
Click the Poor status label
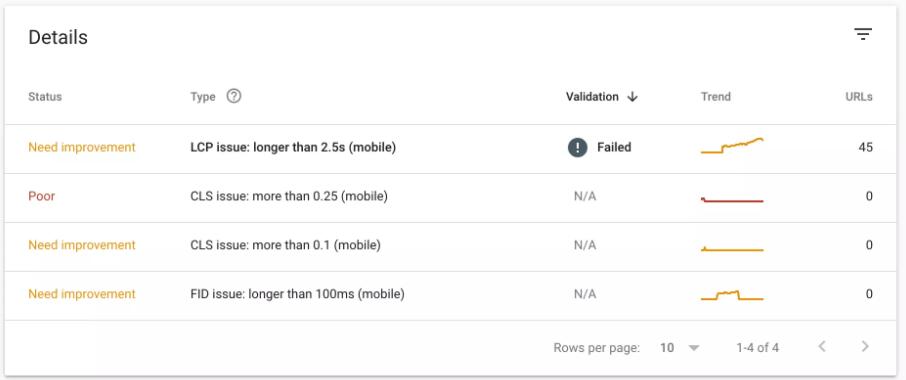click(x=42, y=196)
